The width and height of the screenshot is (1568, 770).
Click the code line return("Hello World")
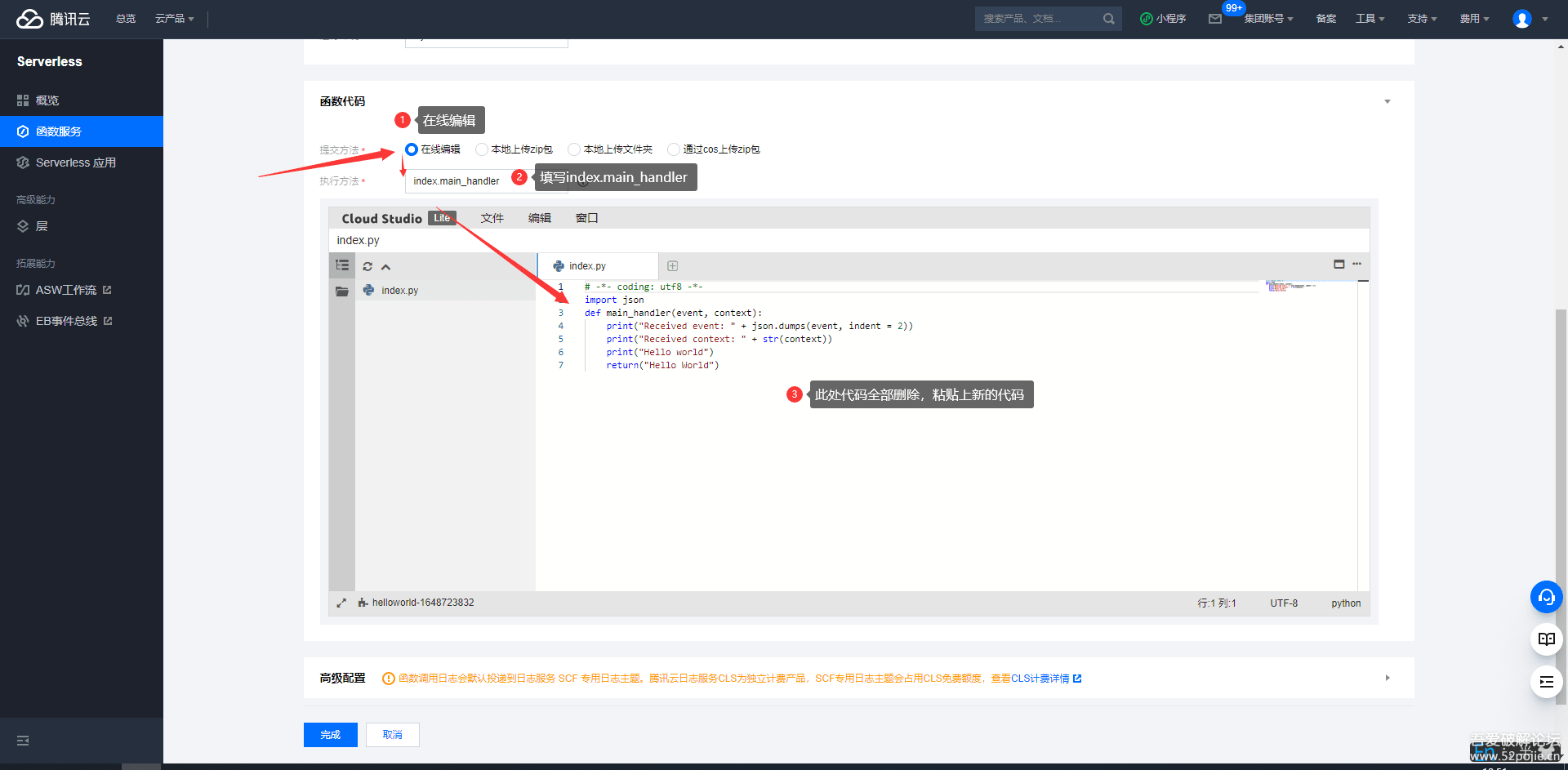[x=662, y=365]
